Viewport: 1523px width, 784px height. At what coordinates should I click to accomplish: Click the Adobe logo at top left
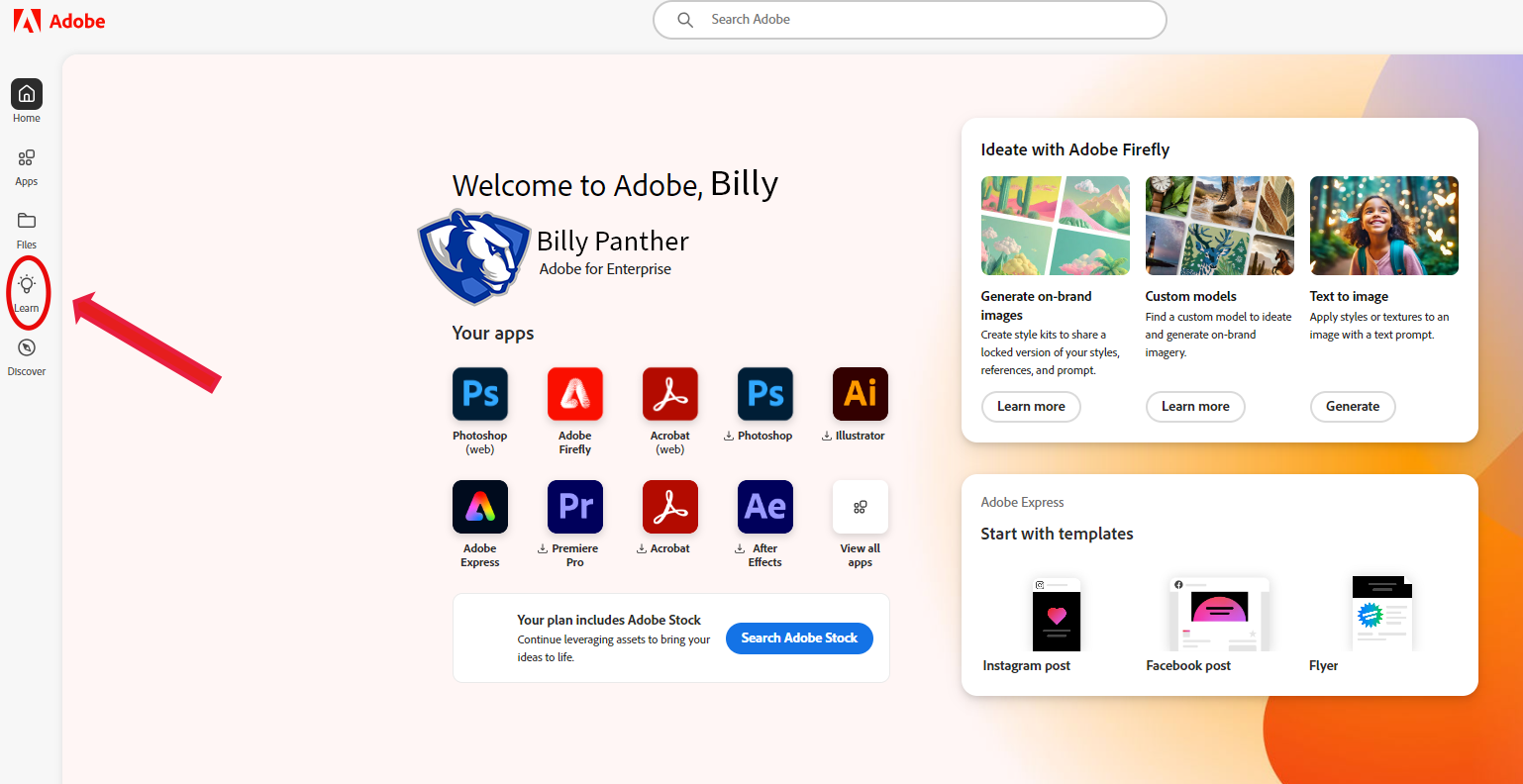(59, 21)
